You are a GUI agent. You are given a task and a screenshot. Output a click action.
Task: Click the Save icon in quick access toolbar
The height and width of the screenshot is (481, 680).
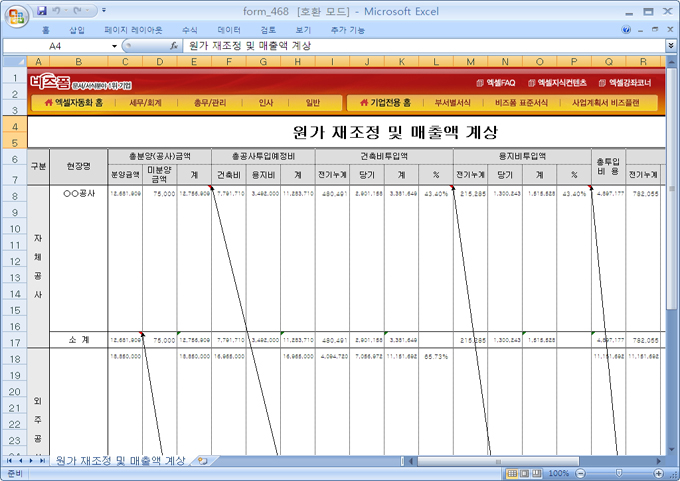pos(42,11)
